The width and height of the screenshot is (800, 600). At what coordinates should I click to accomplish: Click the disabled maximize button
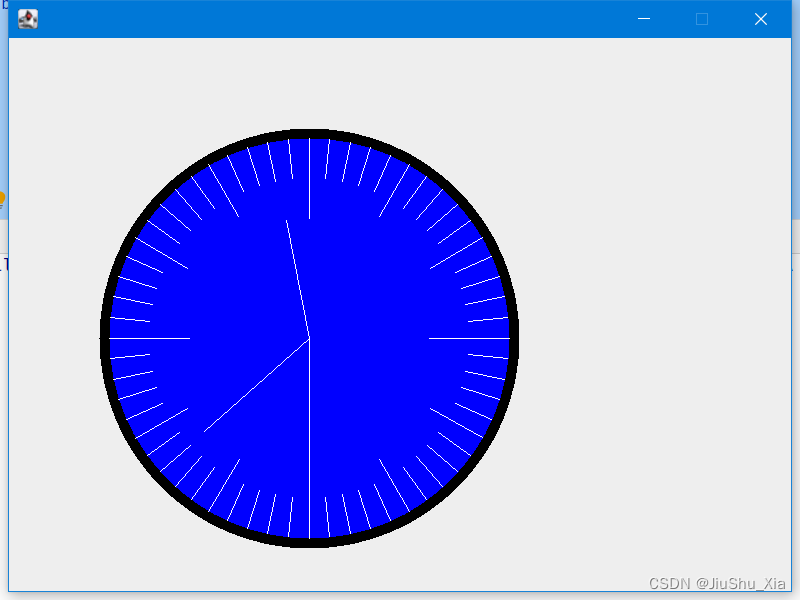coord(702,19)
